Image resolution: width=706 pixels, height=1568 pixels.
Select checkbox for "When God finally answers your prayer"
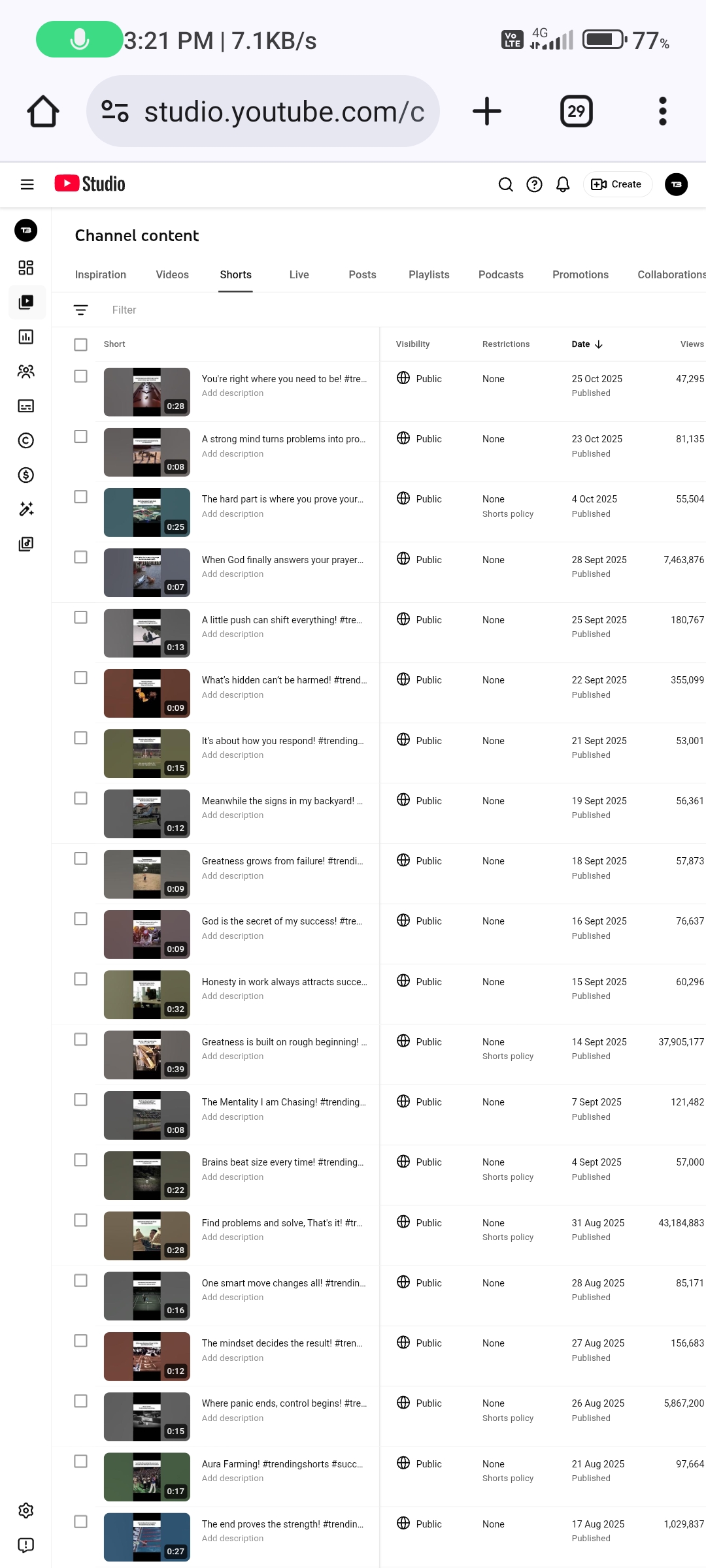click(80, 557)
